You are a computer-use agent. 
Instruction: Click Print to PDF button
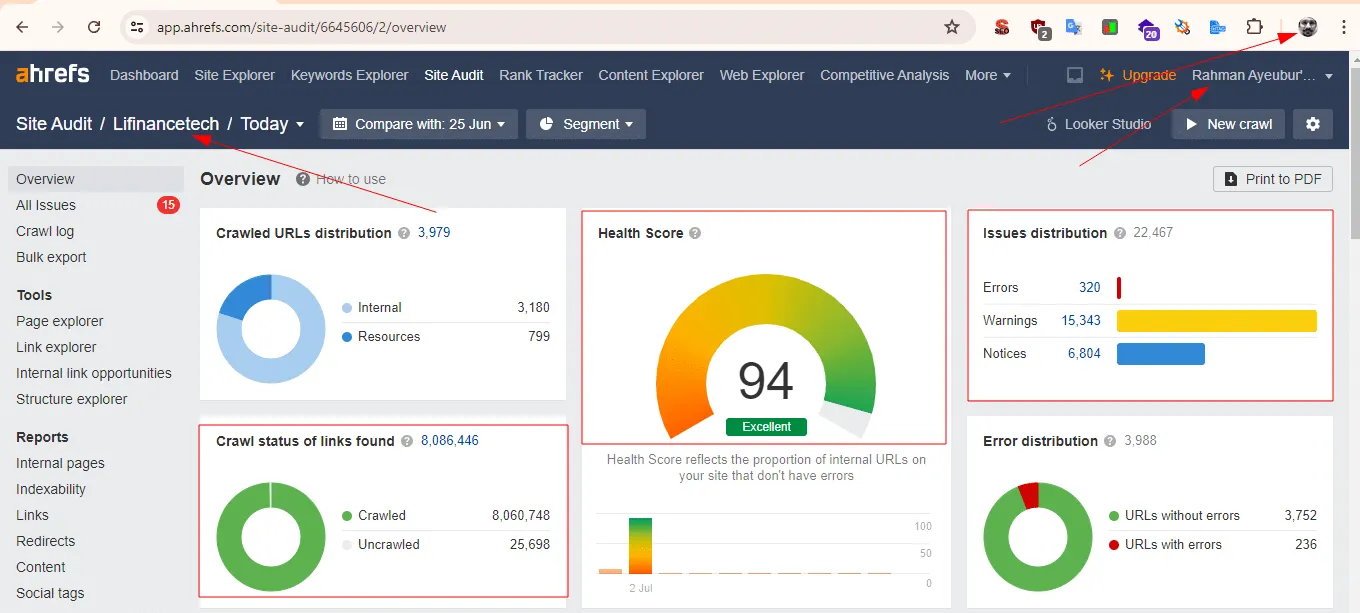(x=1273, y=179)
